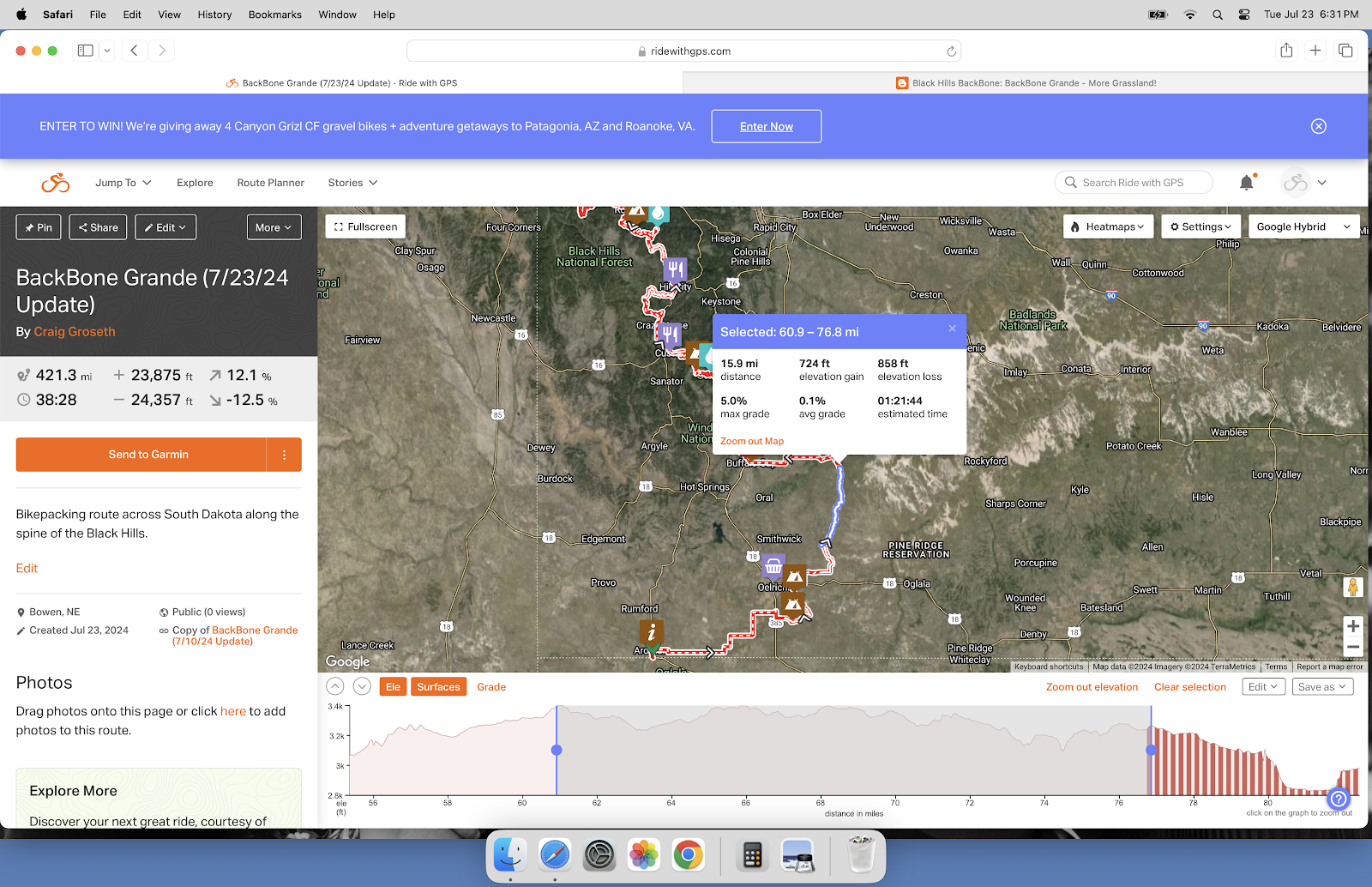This screenshot has height=887, width=1372.
Task: Open macOS Spotlight search
Action: (1218, 15)
